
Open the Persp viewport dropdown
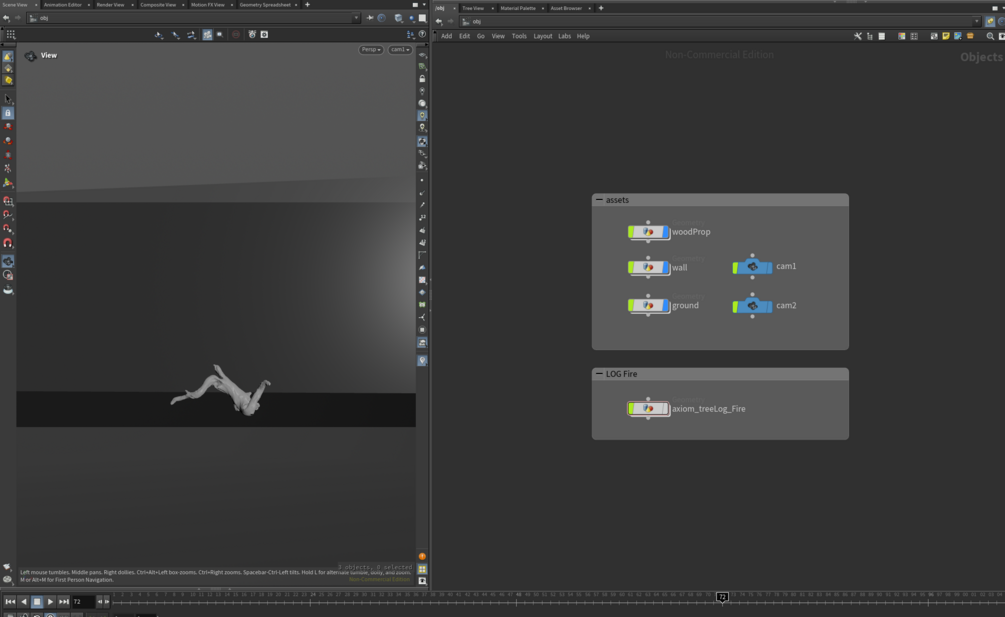click(x=370, y=49)
